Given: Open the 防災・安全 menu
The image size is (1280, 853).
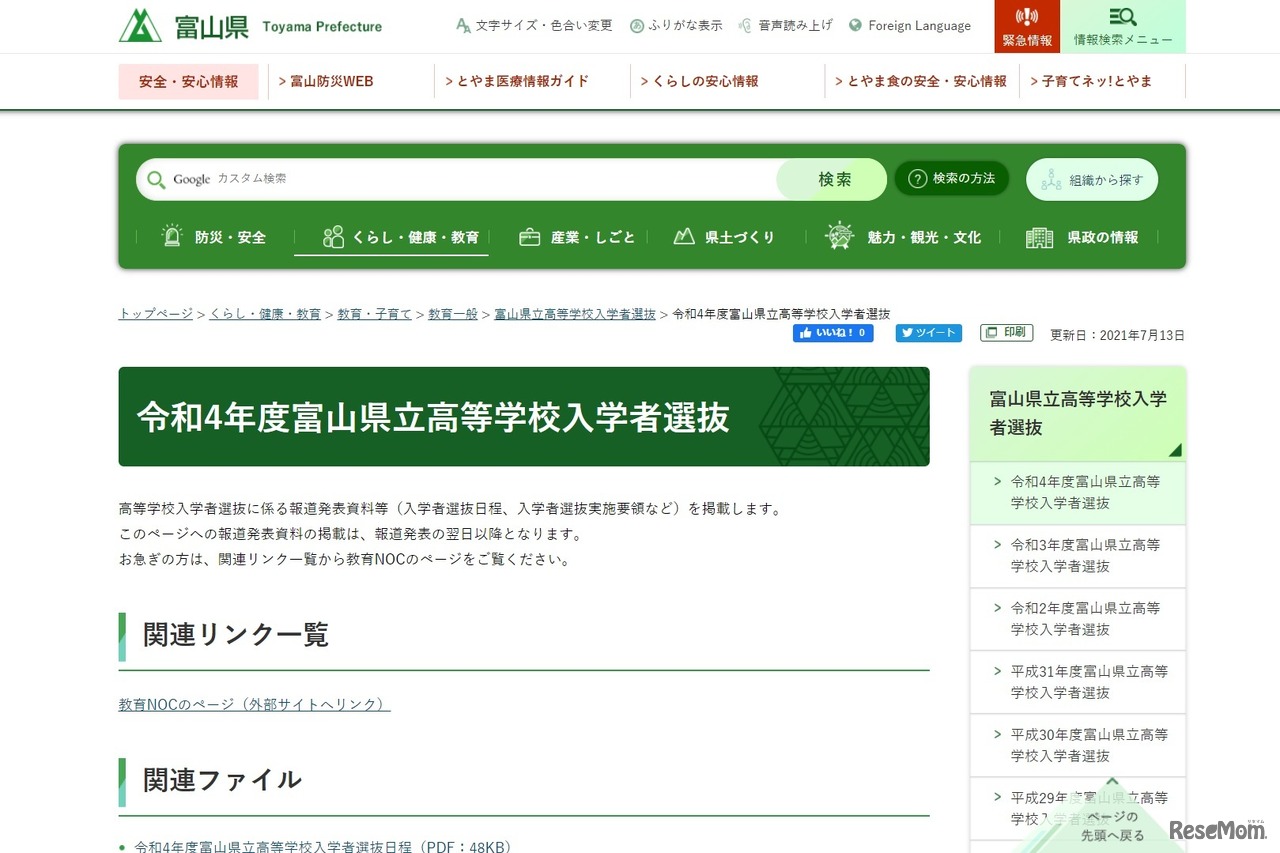Looking at the screenshot, I should point(214,237).
